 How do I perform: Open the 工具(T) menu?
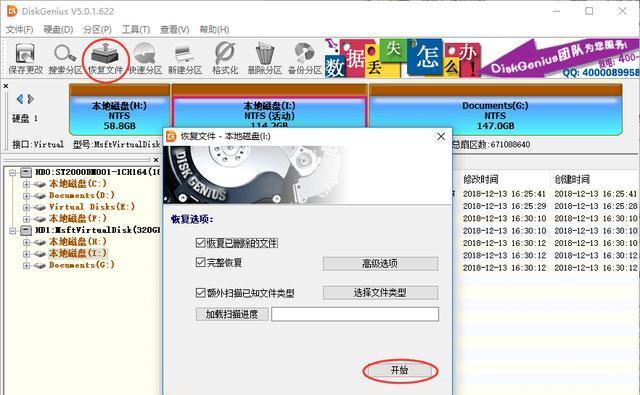pos(136,29)
